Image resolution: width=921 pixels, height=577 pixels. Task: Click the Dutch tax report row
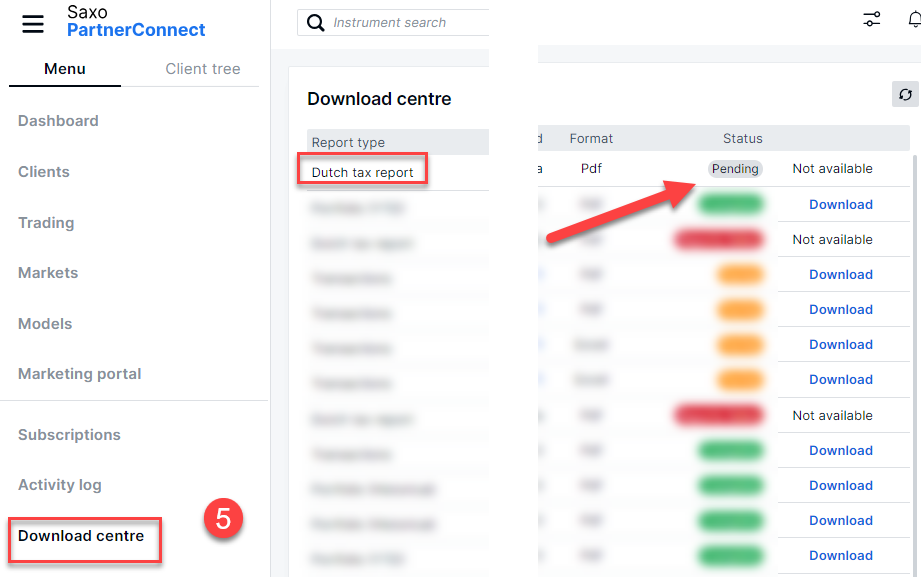[362, 172]
